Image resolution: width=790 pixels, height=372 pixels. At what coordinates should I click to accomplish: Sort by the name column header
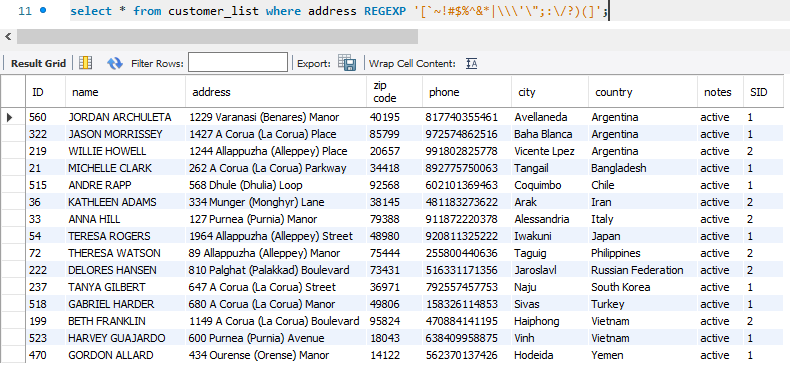[125, 92]
